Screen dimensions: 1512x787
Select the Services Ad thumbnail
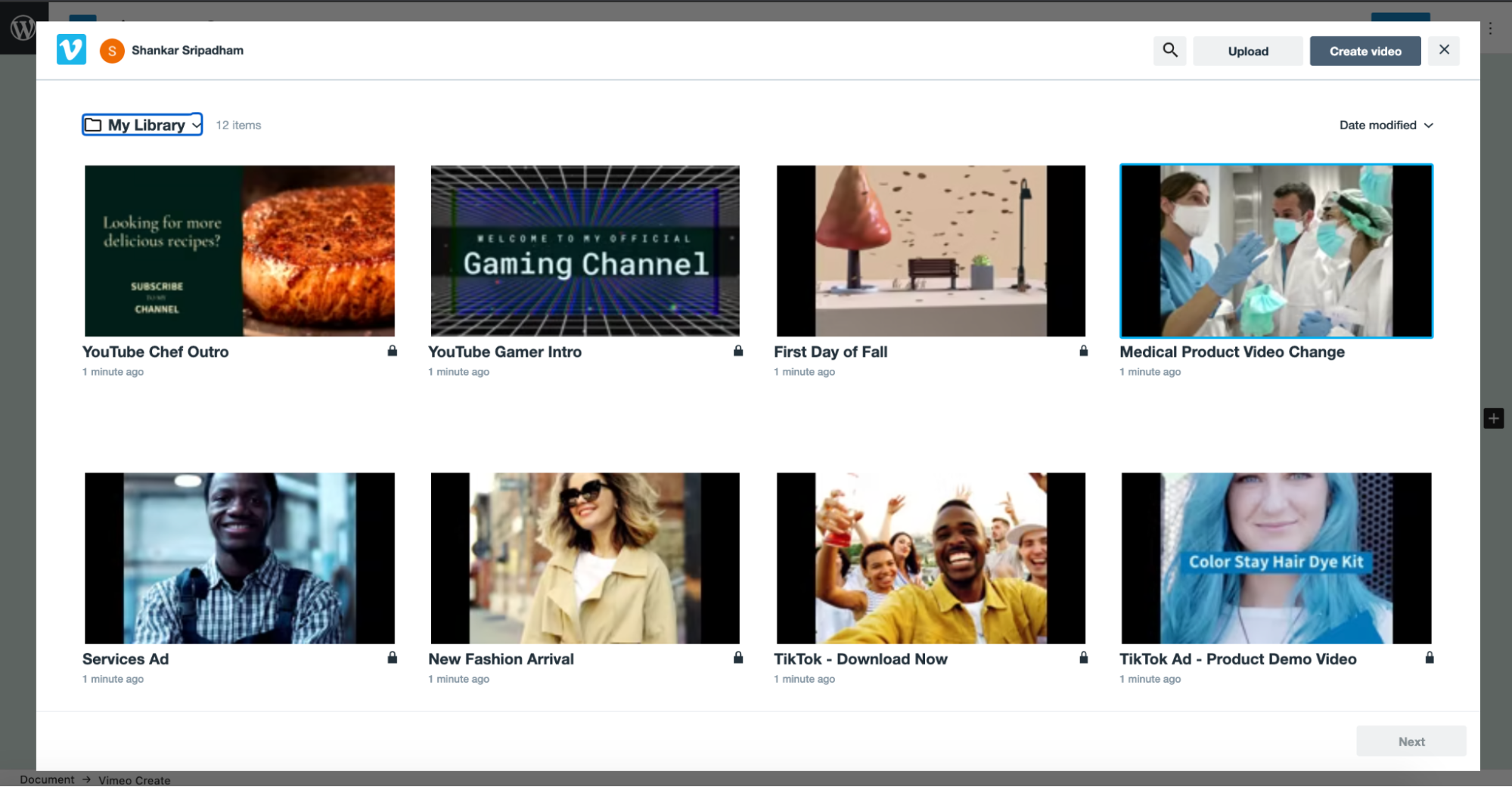[x=240, y=558]
